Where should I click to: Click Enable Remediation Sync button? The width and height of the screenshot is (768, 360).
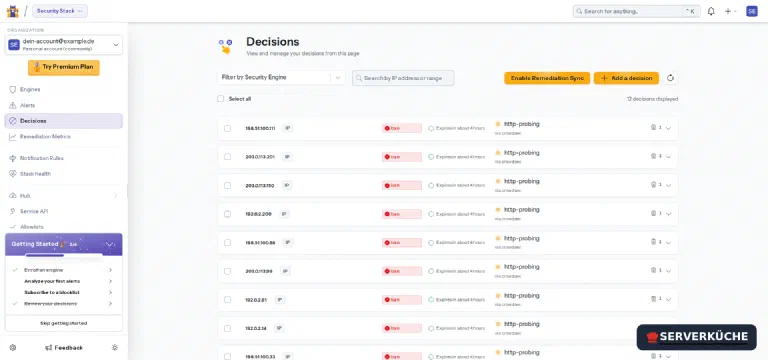[x=547, y=78]
